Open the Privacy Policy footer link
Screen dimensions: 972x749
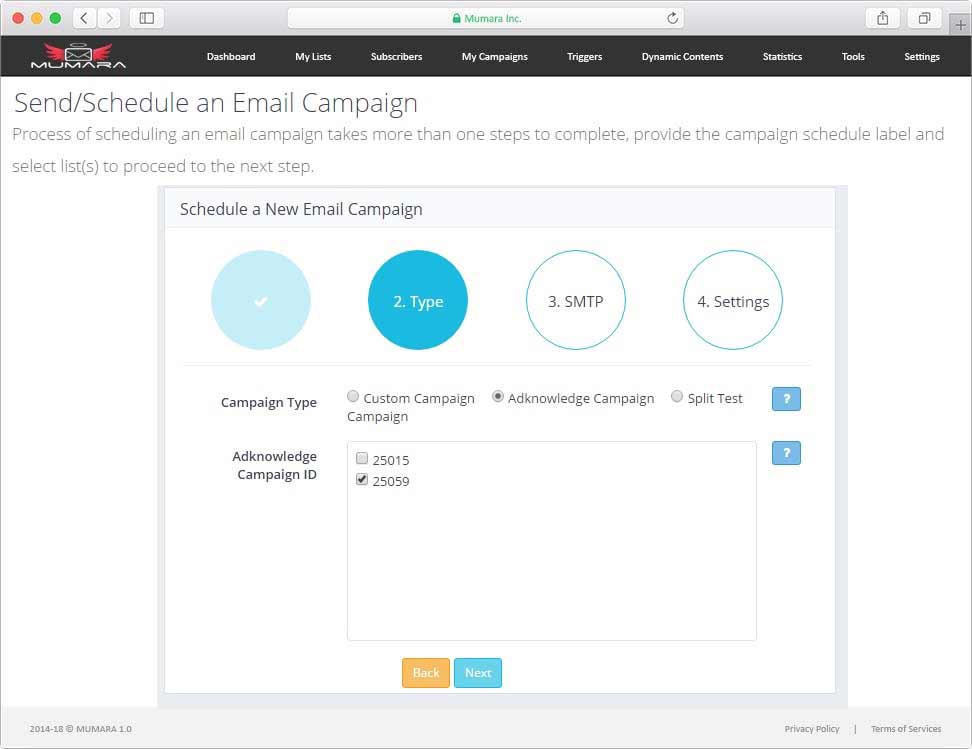(812, 729)
